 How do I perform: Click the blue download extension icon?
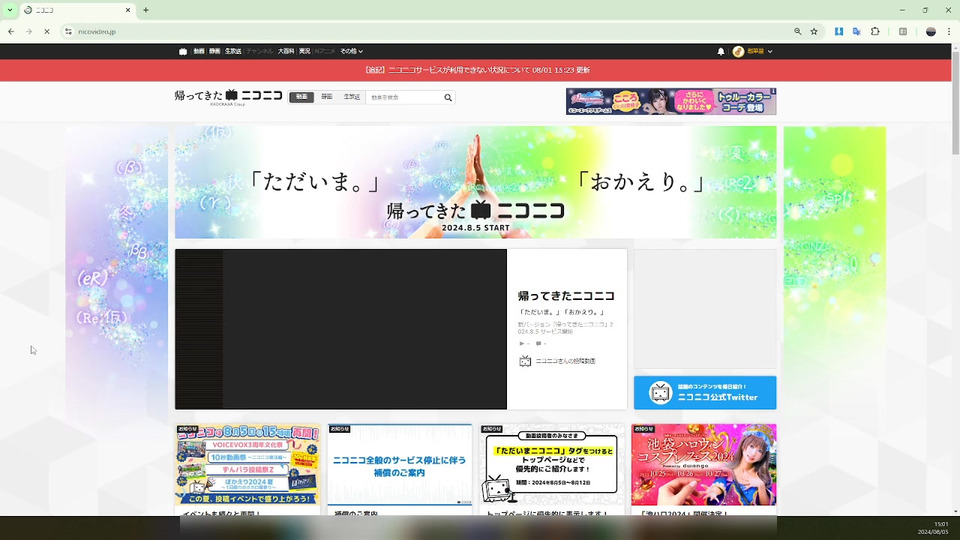[x=839, y=31]
